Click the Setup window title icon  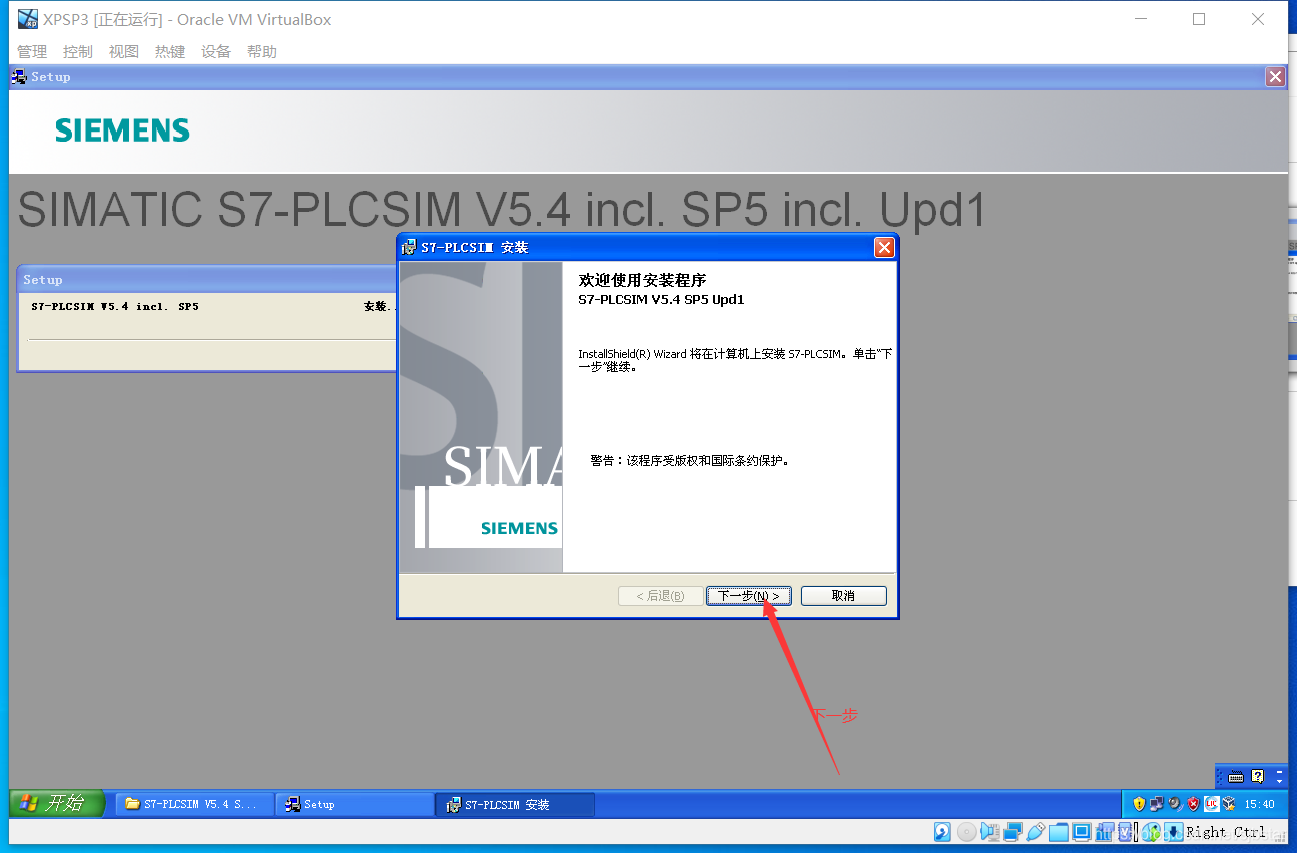click(x=19, y=77)
